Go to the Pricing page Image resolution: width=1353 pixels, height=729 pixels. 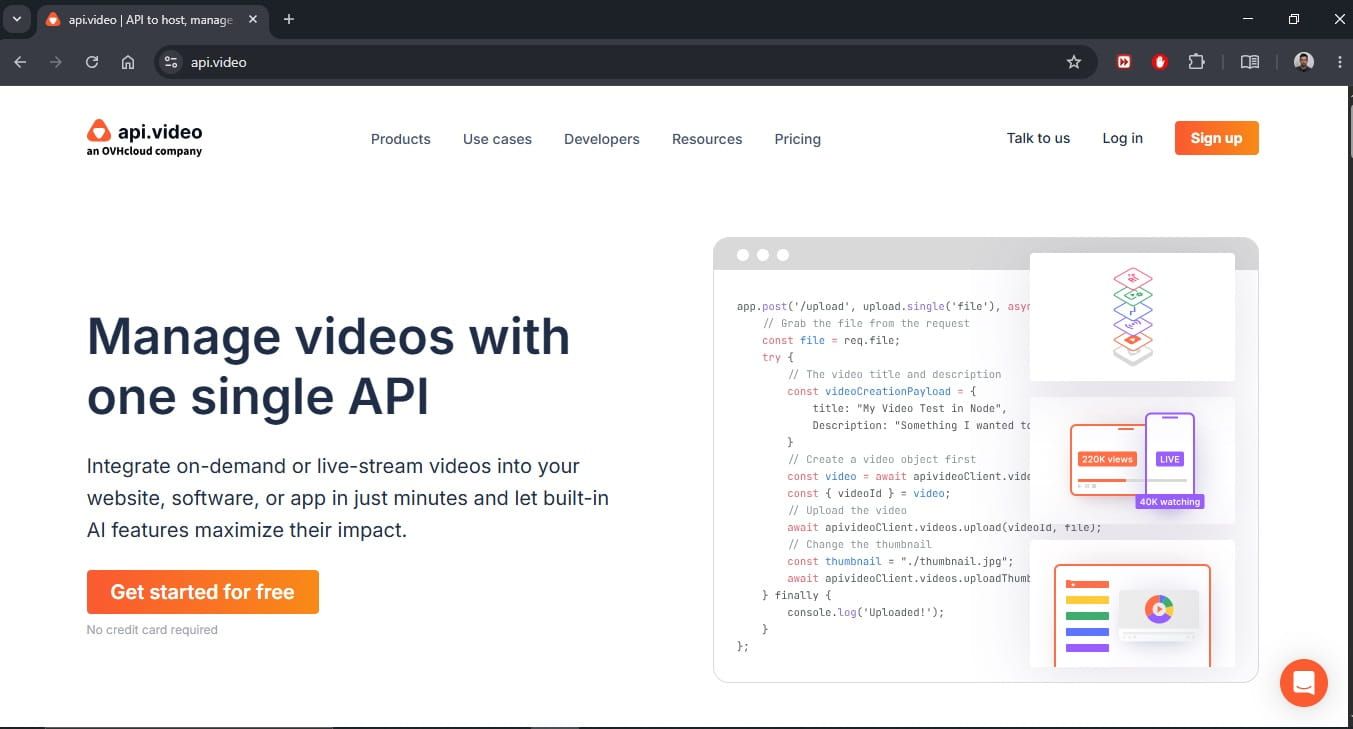(x=797, y=139)
